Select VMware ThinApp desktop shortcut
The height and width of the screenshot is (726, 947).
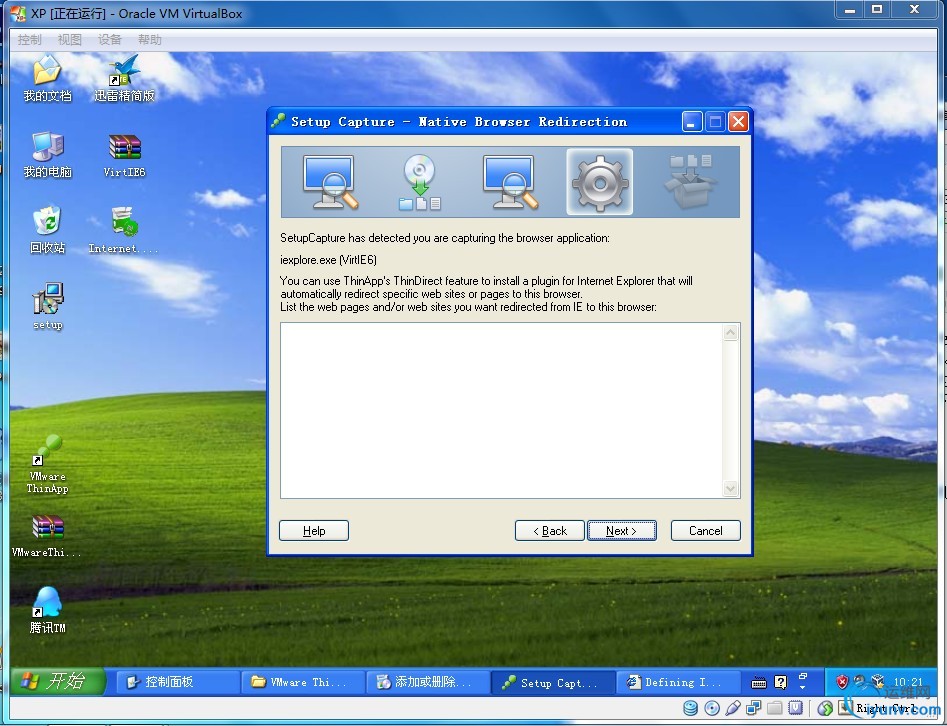coord(47,464)
